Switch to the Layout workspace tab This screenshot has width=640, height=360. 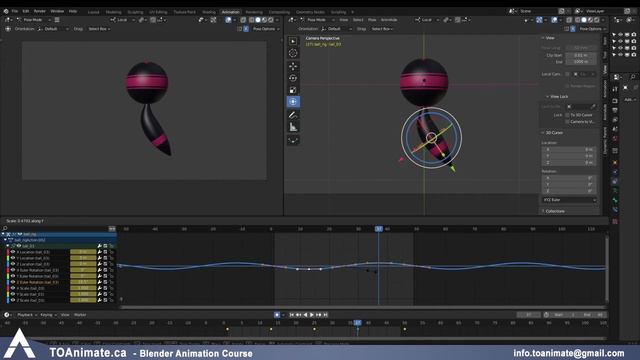point(93,12)
